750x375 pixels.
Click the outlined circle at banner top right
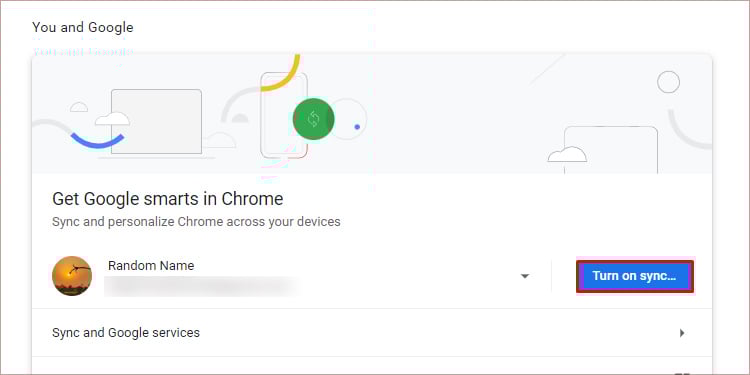coord(668,82)
